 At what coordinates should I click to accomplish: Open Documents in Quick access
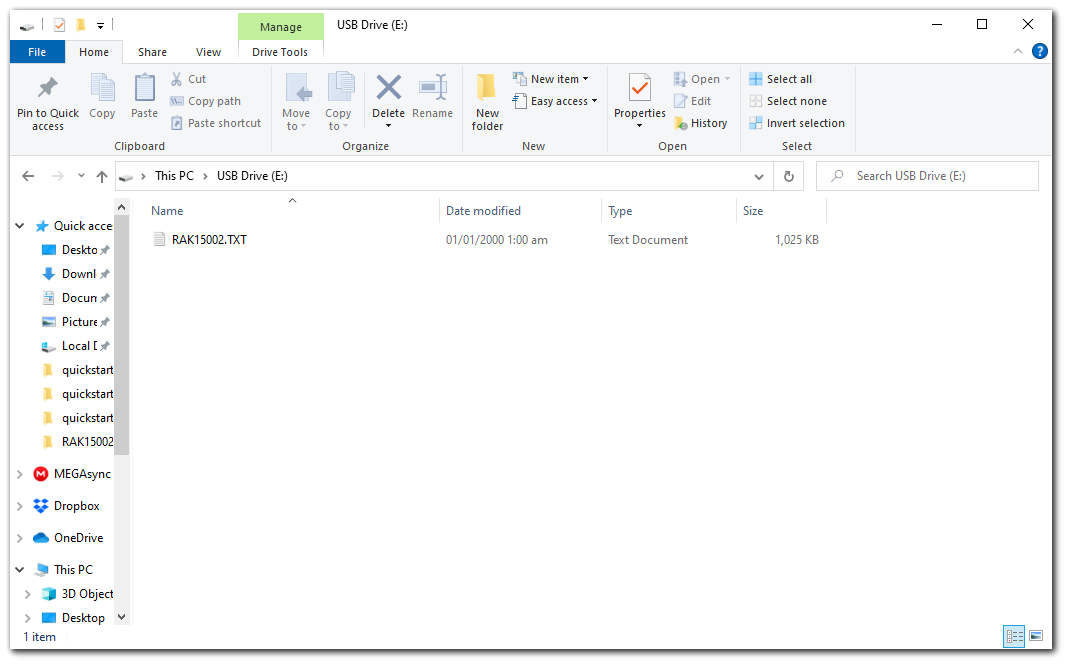(x=76, y=298)
